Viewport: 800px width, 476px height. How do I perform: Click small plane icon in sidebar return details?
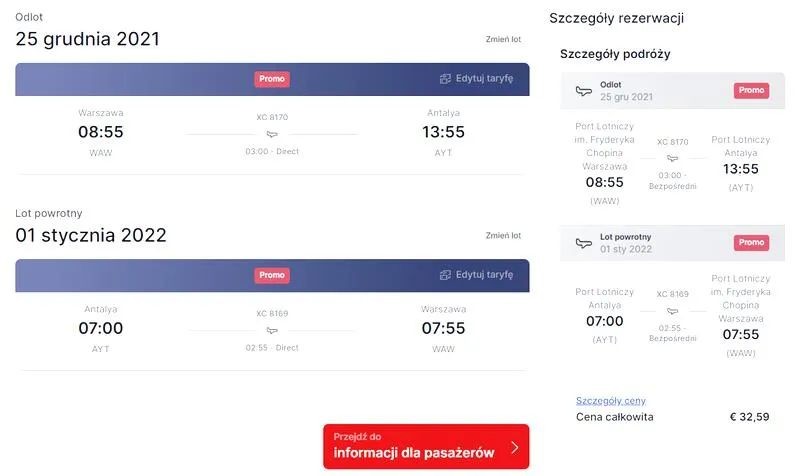point(672,311)
